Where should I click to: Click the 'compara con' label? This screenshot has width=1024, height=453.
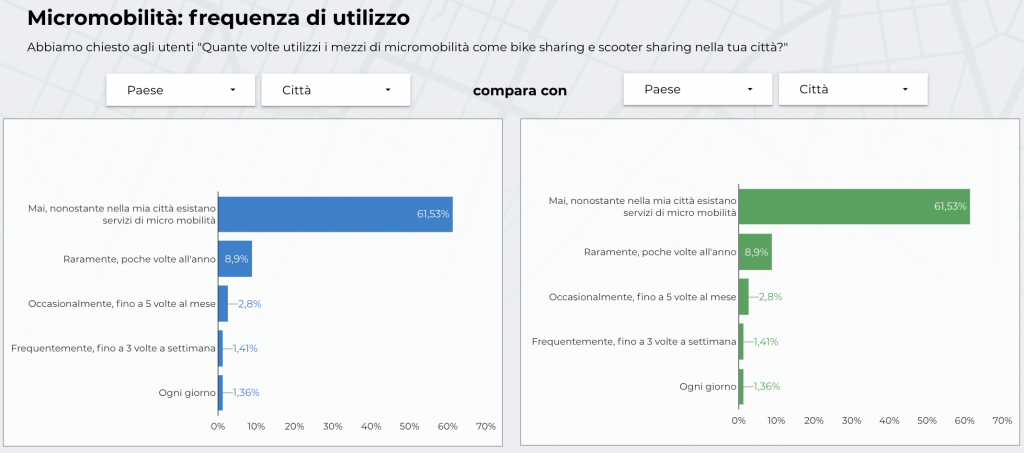[520, 90]
